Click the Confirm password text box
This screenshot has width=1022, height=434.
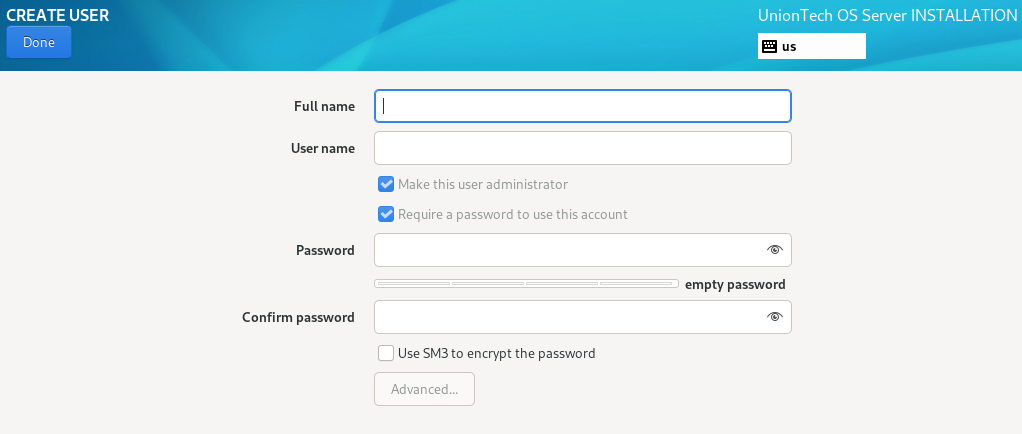tap(583, 317)
